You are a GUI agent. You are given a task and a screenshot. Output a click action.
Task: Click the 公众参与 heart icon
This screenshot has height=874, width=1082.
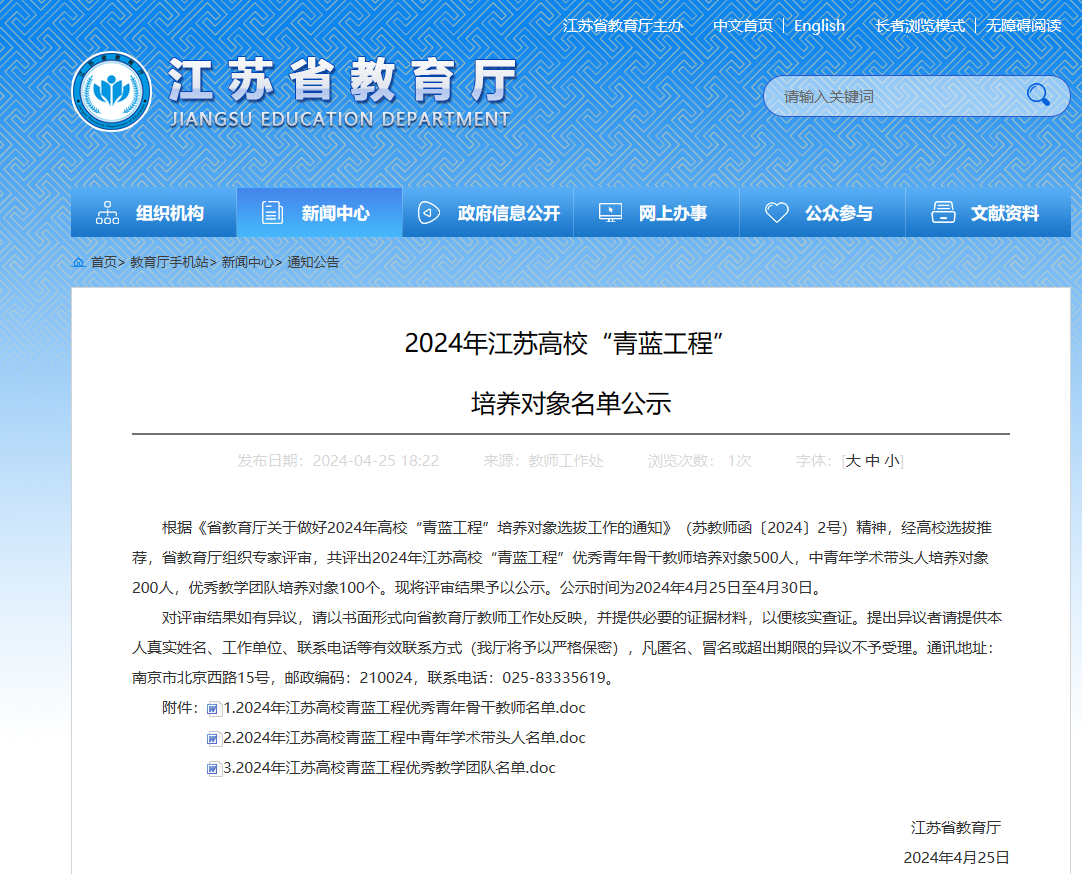click(776, 213)
